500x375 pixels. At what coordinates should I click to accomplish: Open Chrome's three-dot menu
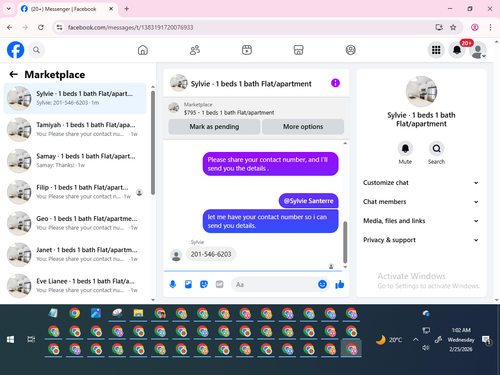pos(490,27)
